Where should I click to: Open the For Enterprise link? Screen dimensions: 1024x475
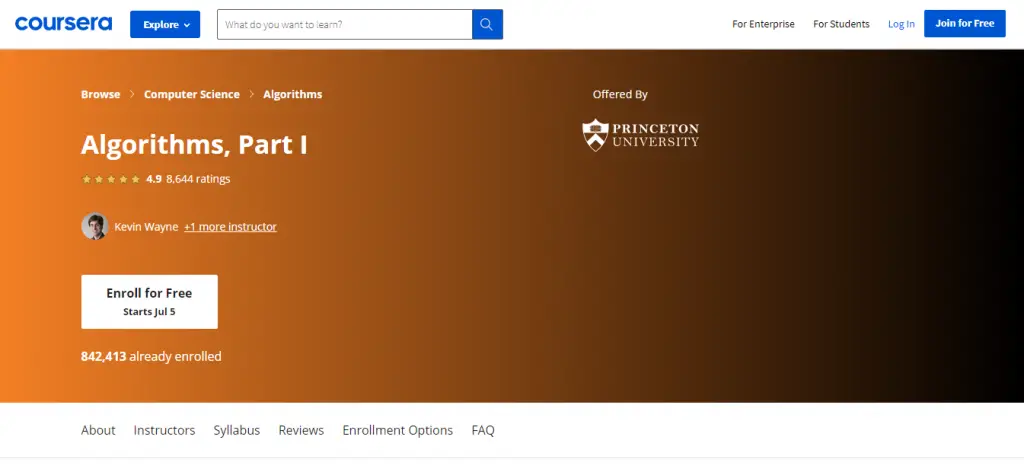point(763,24)
